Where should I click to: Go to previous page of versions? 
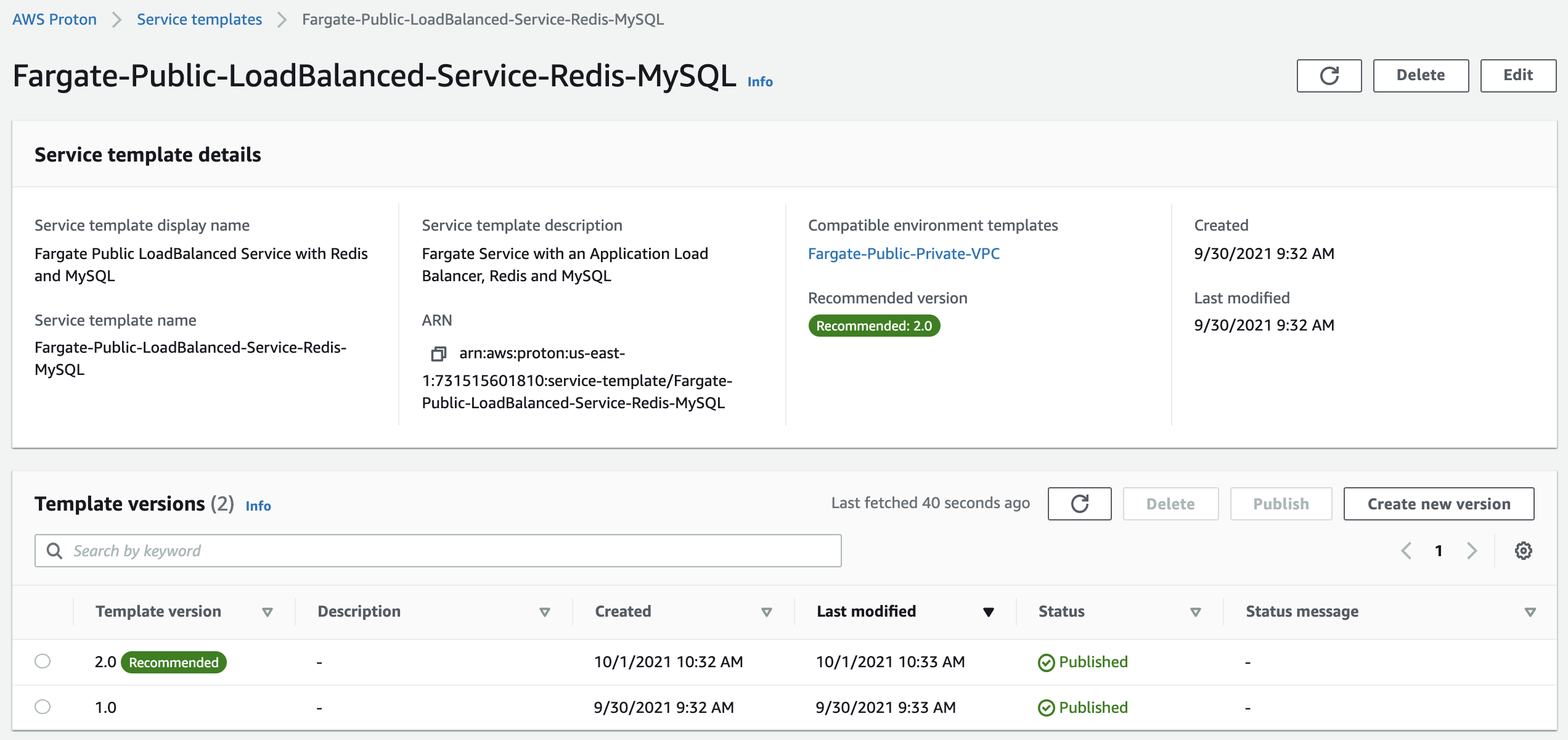(1407, 551)
